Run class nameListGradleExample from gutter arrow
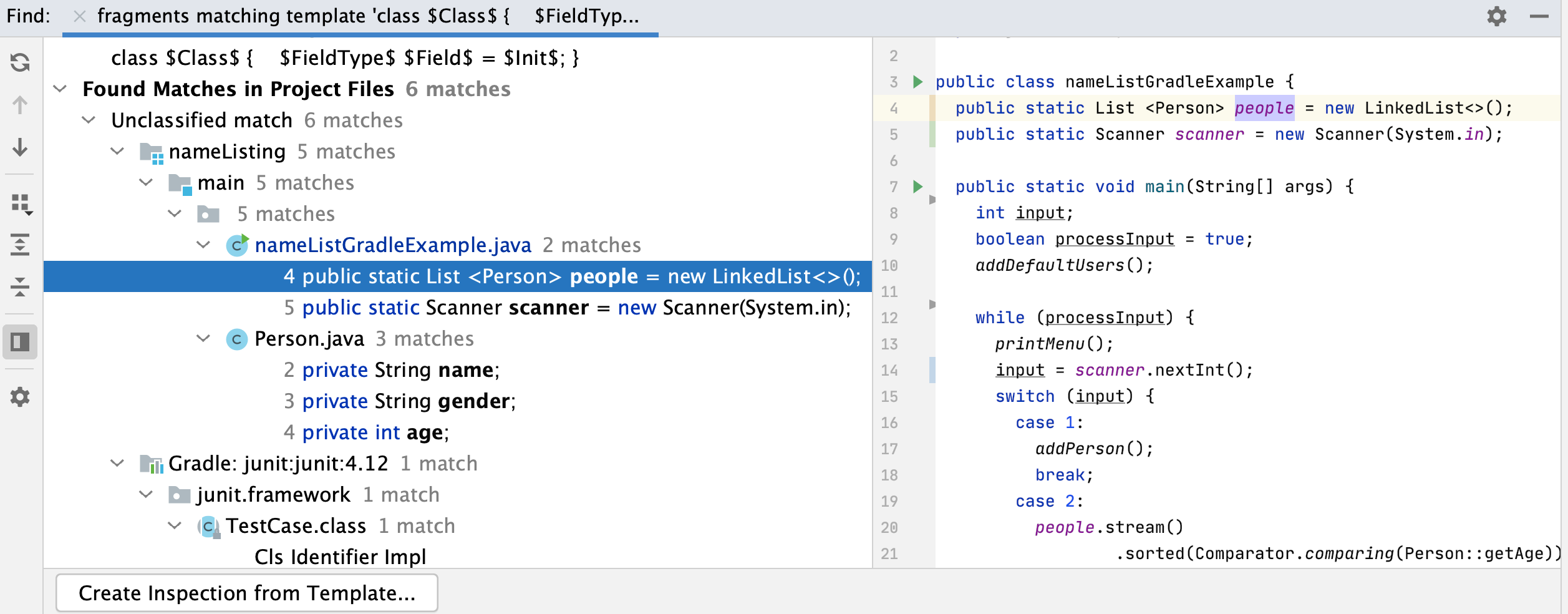Image resolution: width=1568 pixels, height=614 pixels. pos(917,82)
